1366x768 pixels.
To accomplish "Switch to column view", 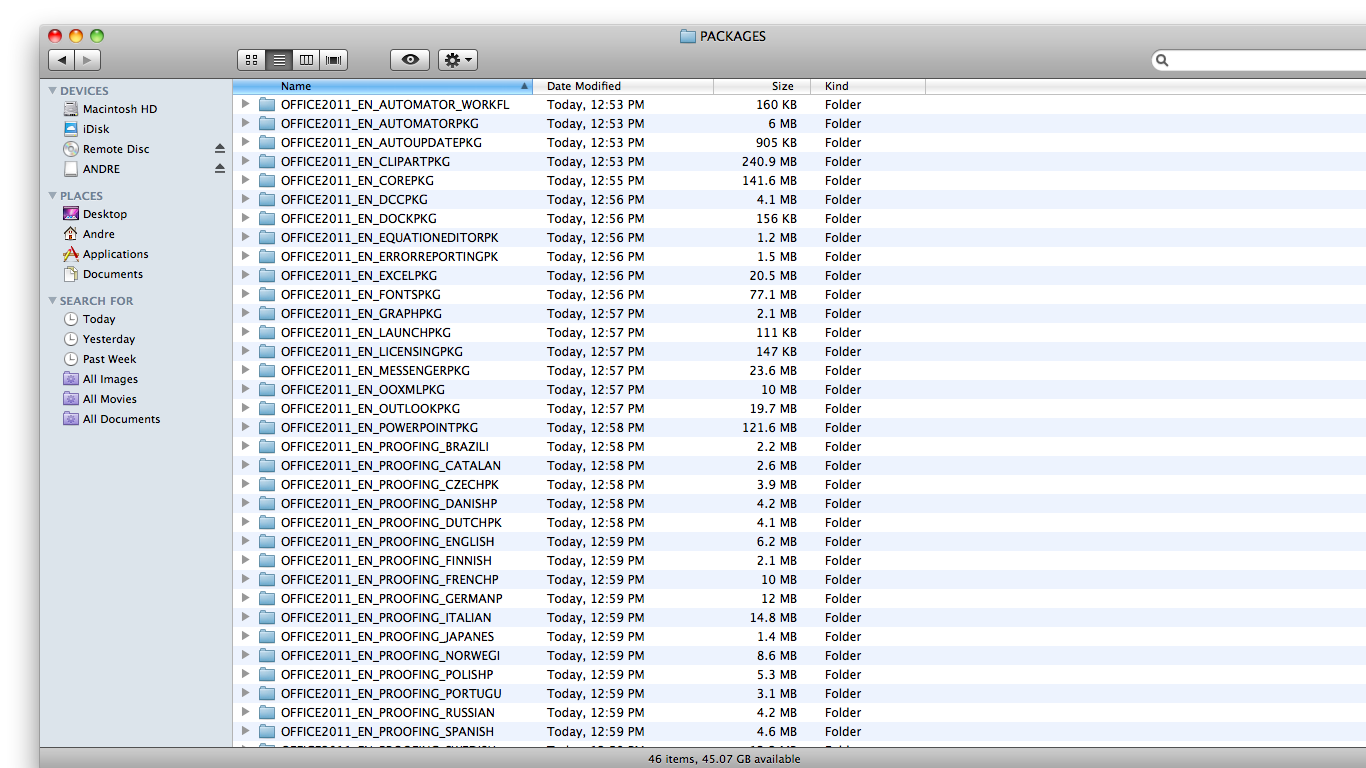I will click(x=306, y=60).
